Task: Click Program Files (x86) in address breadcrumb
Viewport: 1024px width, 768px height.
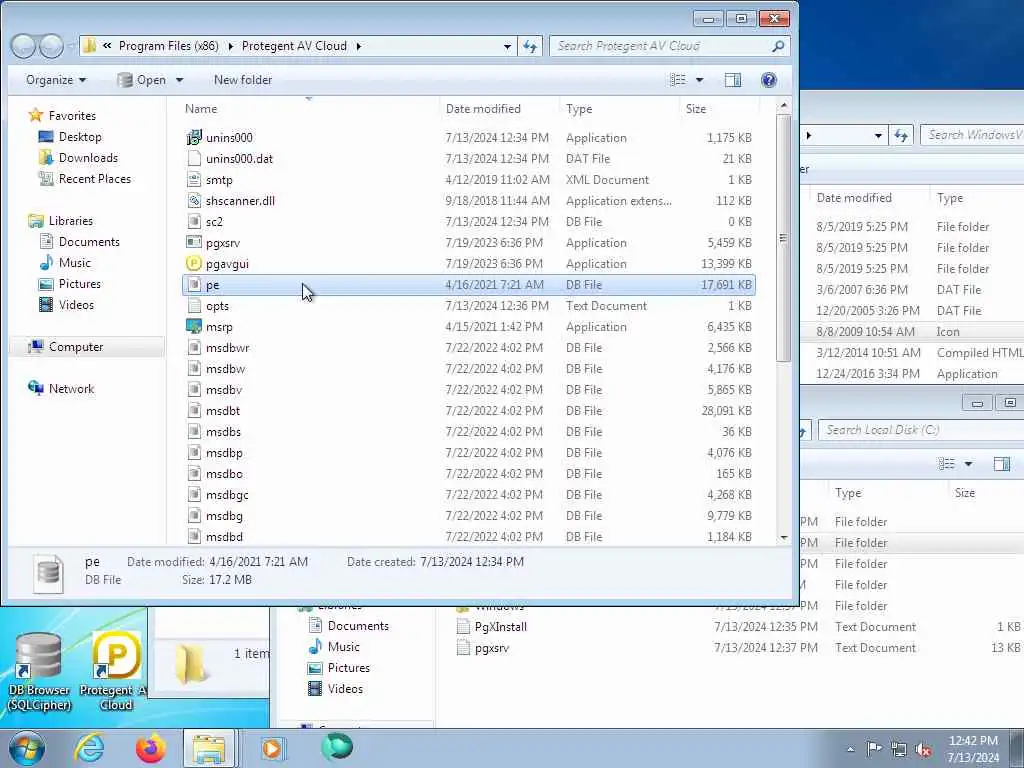Action: click(168, 46)
